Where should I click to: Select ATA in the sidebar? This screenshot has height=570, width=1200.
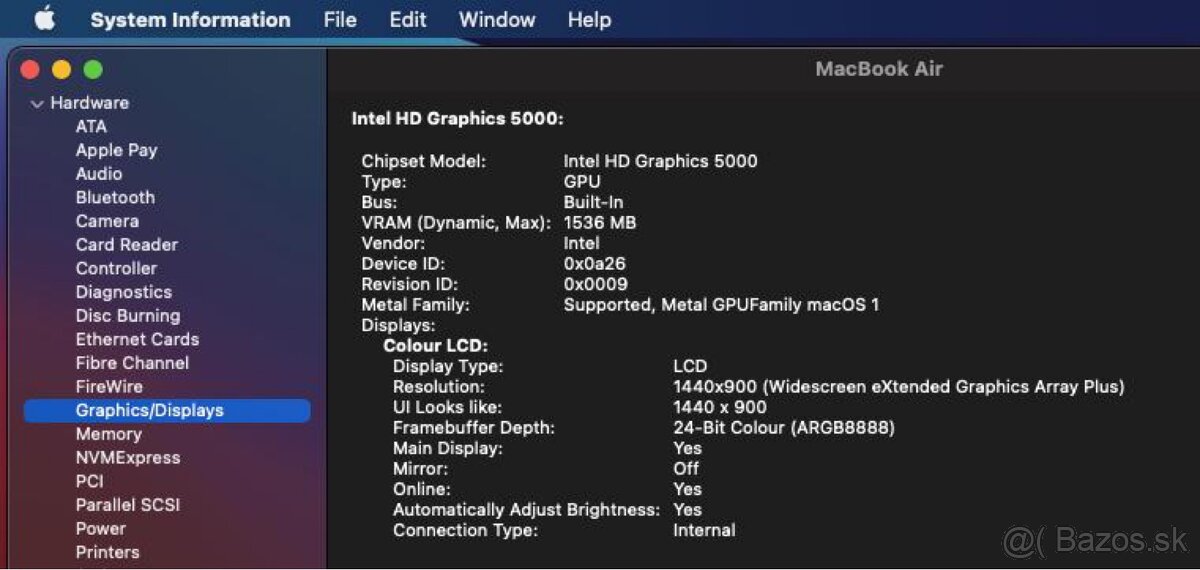pos(91,126)
